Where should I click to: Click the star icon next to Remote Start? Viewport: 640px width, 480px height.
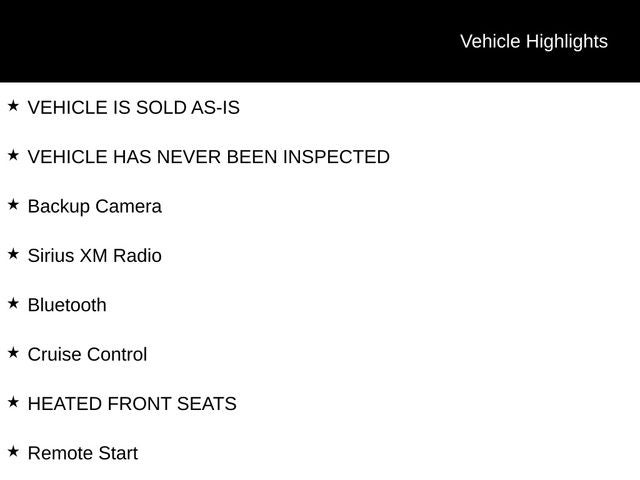[13, 451]
